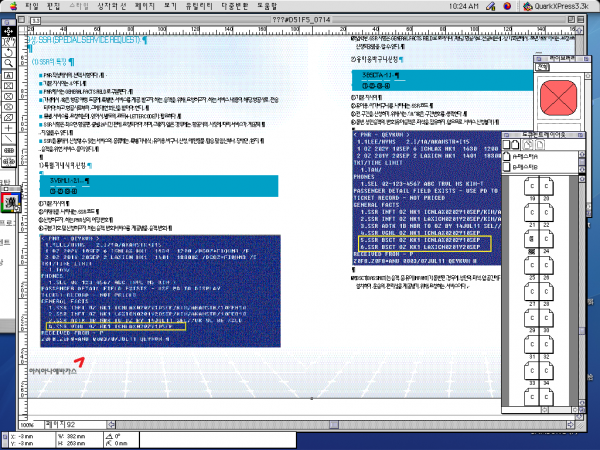
Task: Open the Apple menu
Action: (13, 6)
